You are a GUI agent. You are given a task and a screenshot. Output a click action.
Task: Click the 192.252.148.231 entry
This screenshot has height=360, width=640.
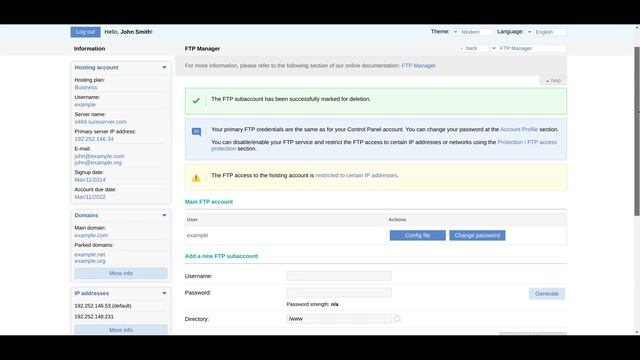[94, 316]
